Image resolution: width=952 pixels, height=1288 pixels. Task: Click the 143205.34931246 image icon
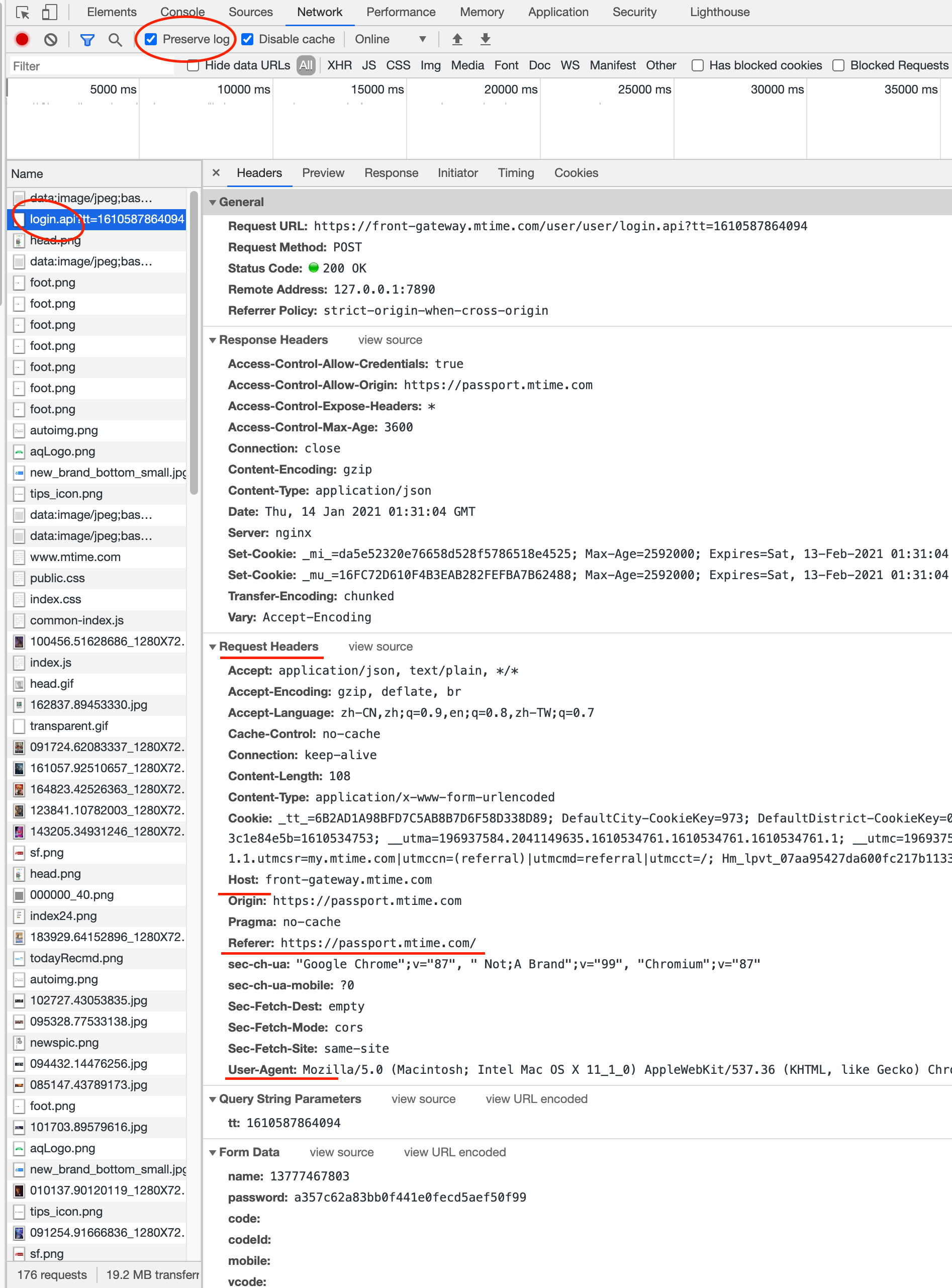pos(19,832)
